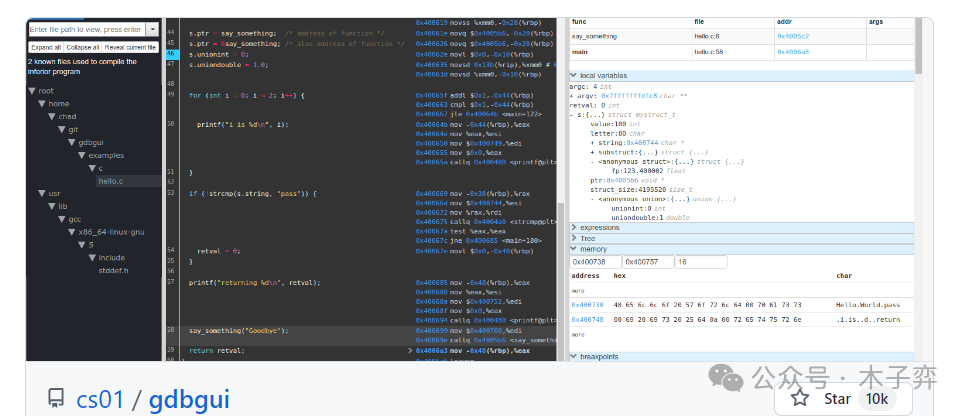968x416 pixels.
Task: Click address 0x4006a3 in main row
Action: click(793, 52)
